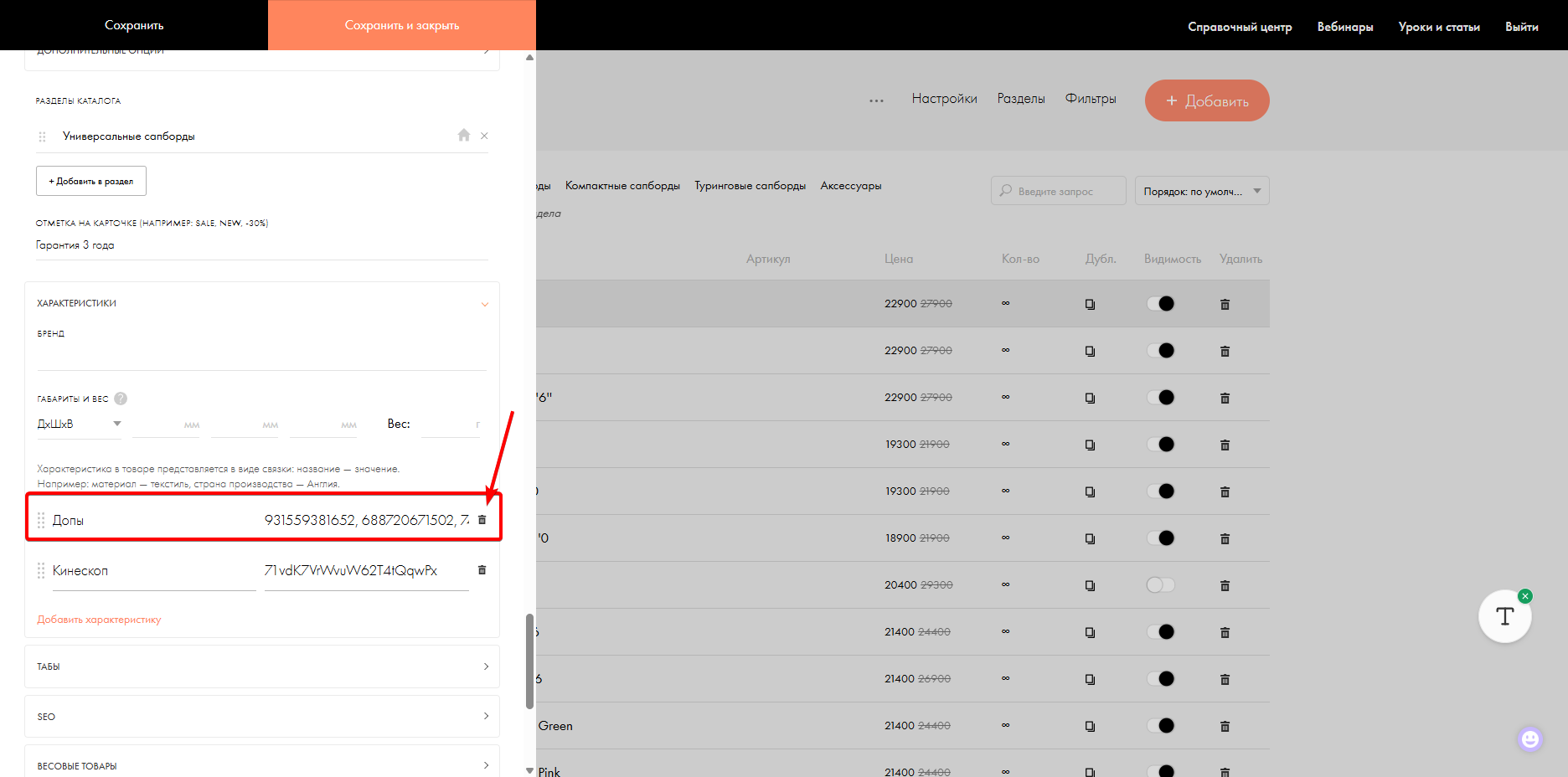1568x777 pixels.
Task: Open Фильтры catalog menu
Action: pos(1091,99)
